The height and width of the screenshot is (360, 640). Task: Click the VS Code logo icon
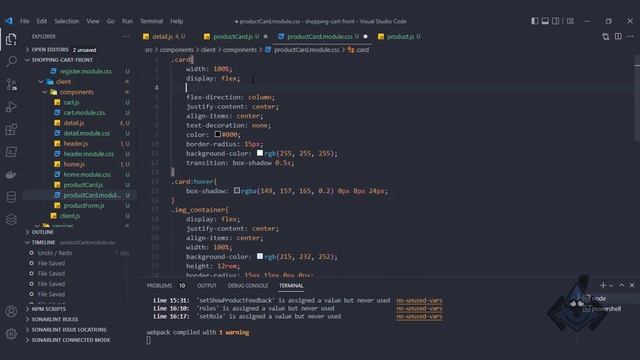(x=9, y=21)
